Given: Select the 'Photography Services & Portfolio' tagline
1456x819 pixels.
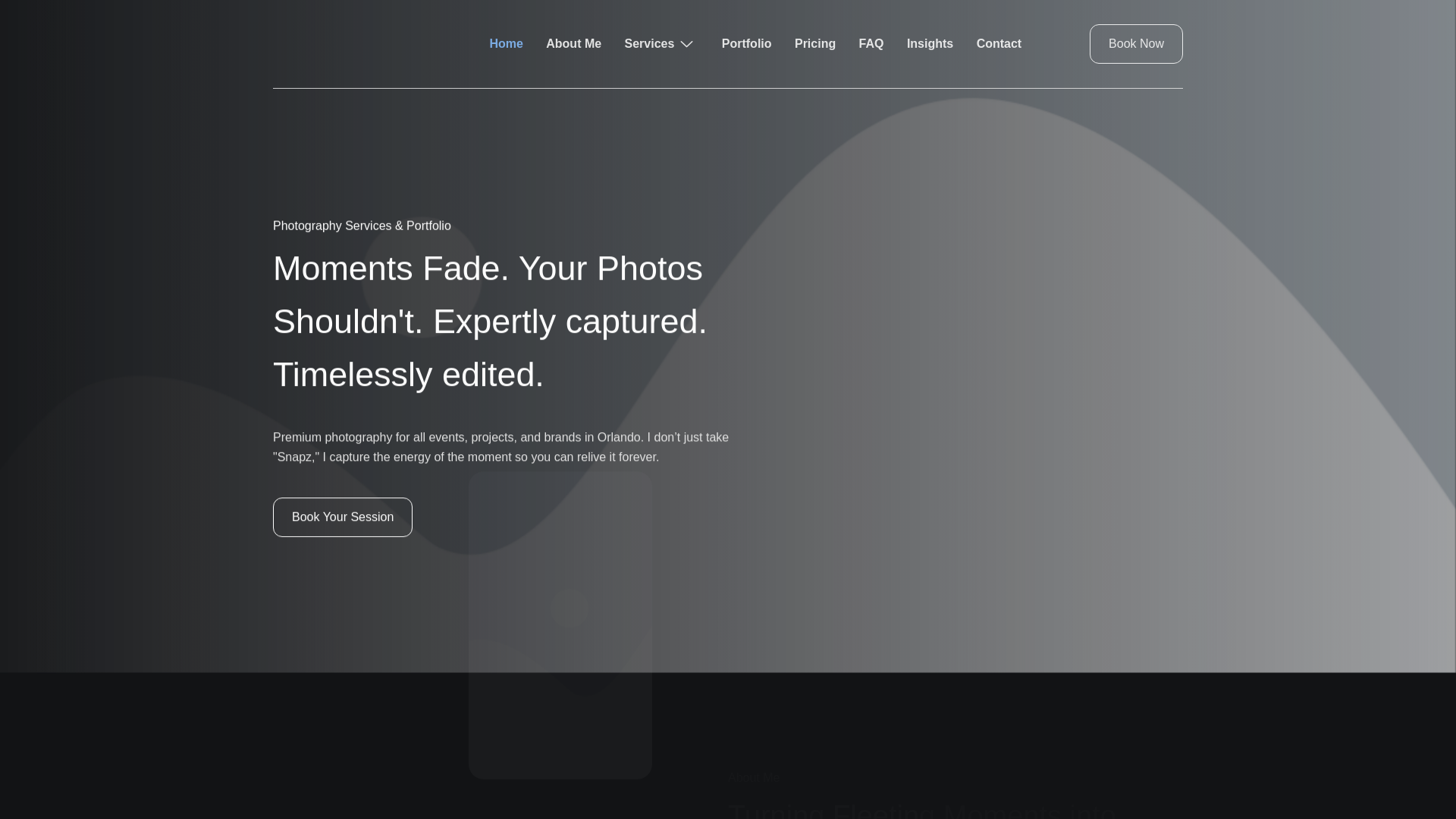Looking at the screenshot, I should 362,226.
